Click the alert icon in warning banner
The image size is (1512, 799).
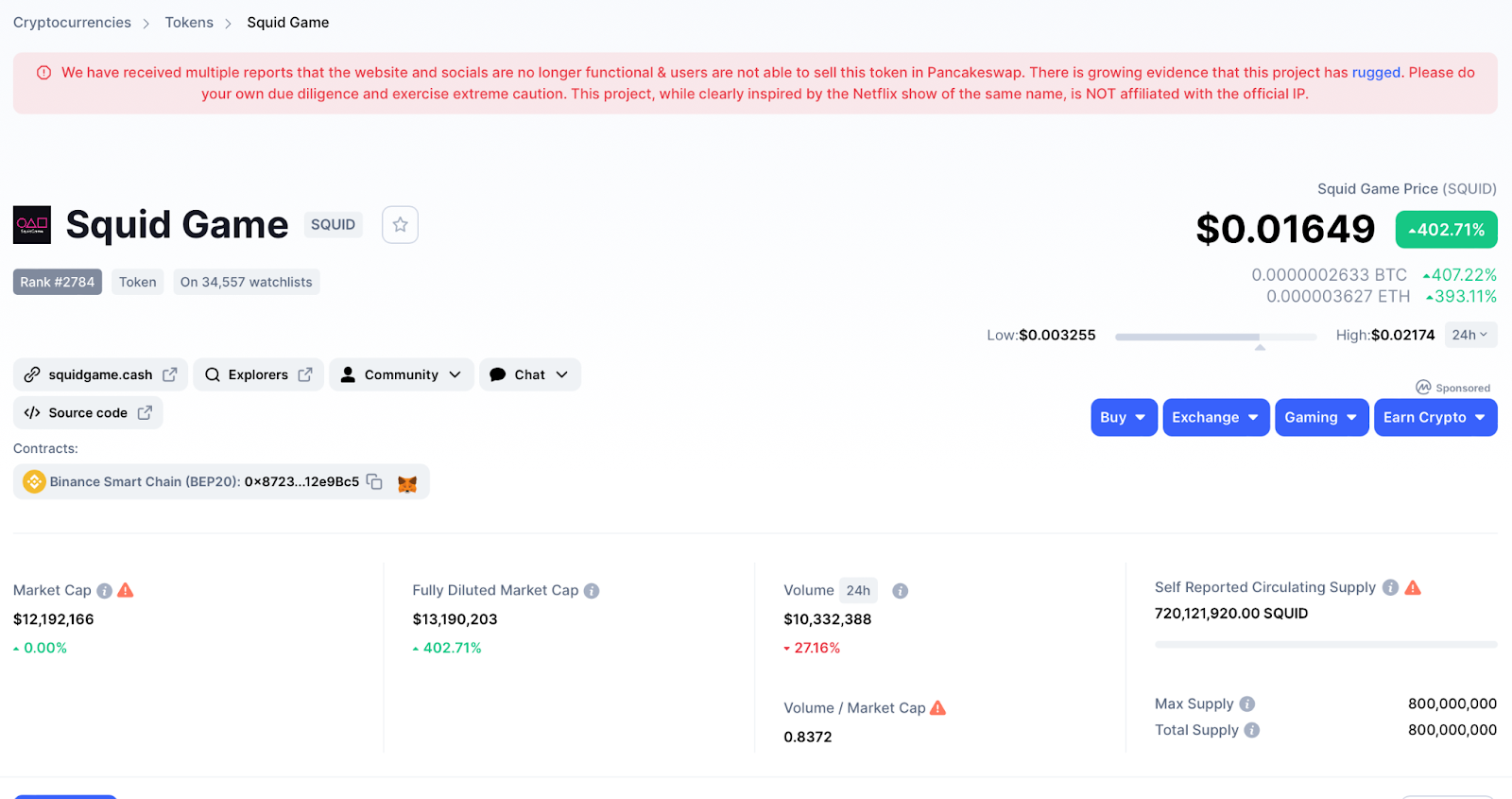point(43,73)
